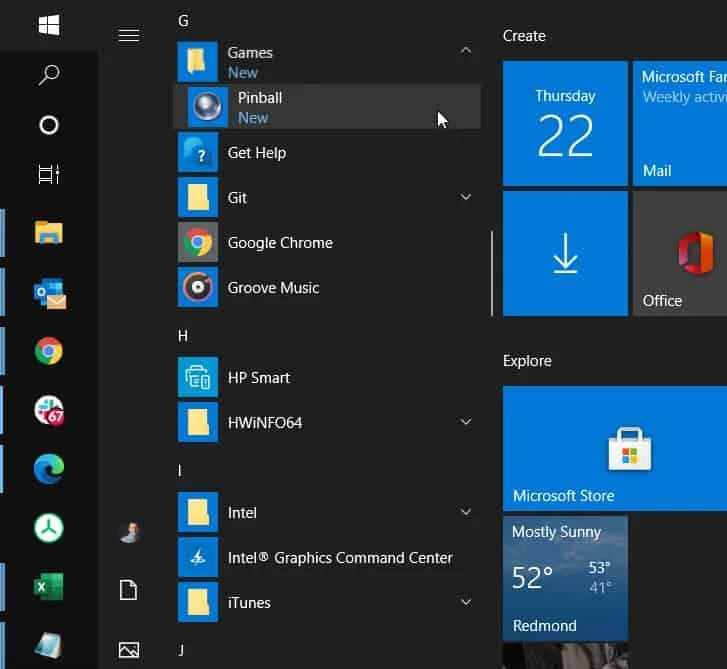The width and height of the screenshot is (727, 669).
Task: Open the Office tile
Action: click(680, 254)
